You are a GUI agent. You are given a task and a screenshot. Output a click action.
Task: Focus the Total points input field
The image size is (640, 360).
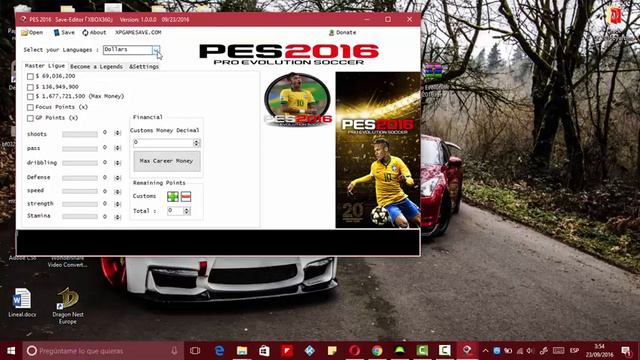point(175,211)
